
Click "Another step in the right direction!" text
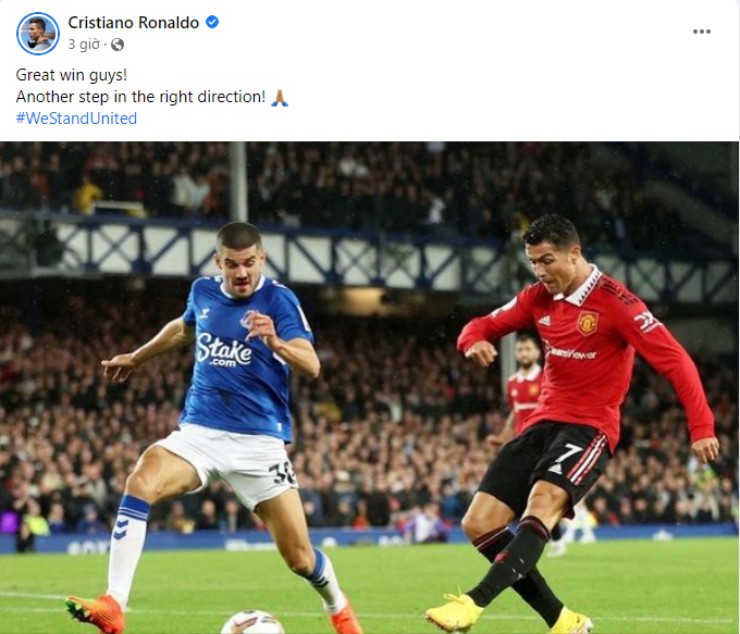click(x=141, y=97)
